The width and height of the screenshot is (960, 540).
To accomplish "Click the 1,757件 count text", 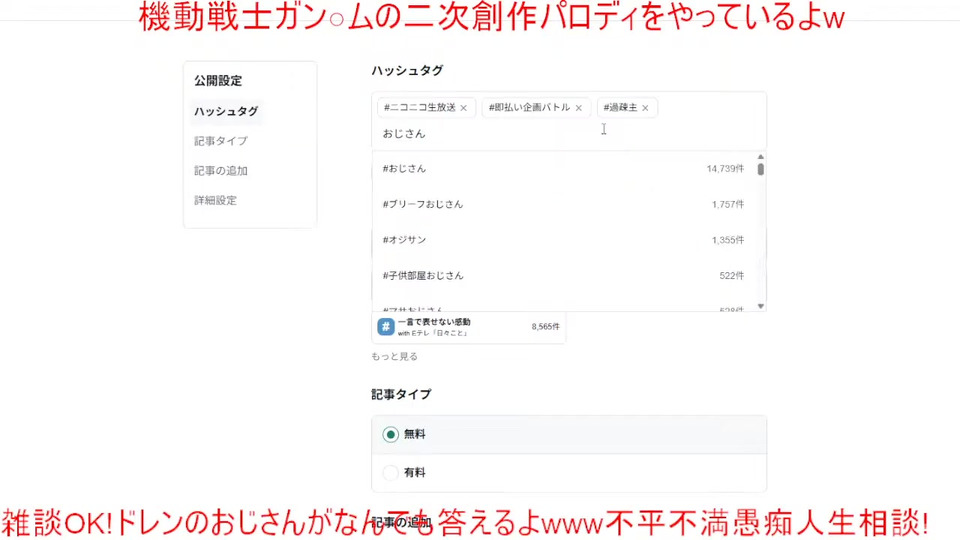I will pyautogui.click(x=728, y=204).
